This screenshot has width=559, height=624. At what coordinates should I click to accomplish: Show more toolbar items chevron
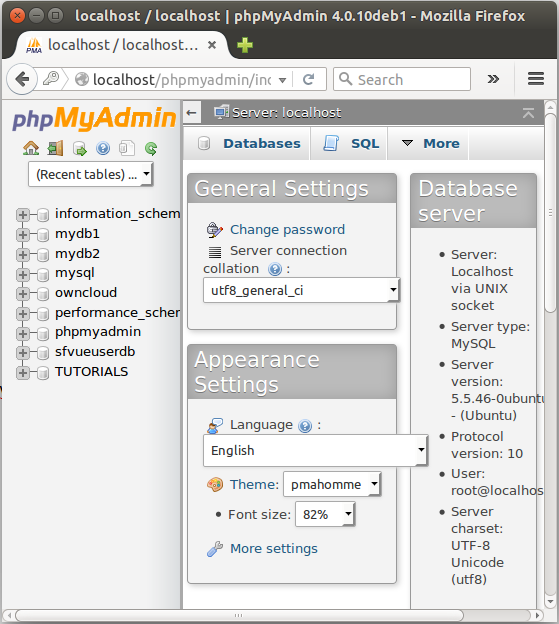493,79
